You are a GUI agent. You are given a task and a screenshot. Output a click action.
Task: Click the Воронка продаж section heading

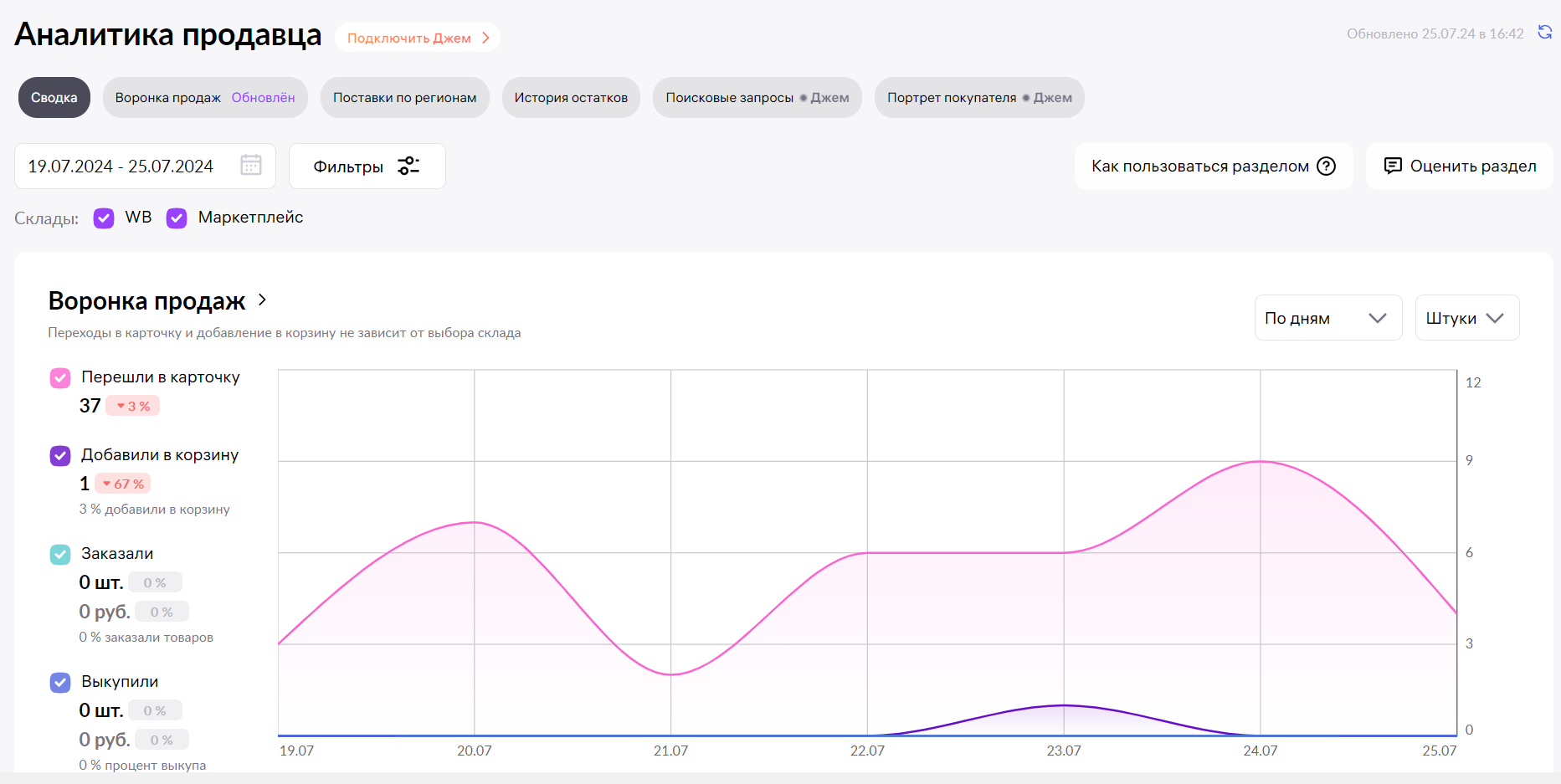tap(146, 300)
